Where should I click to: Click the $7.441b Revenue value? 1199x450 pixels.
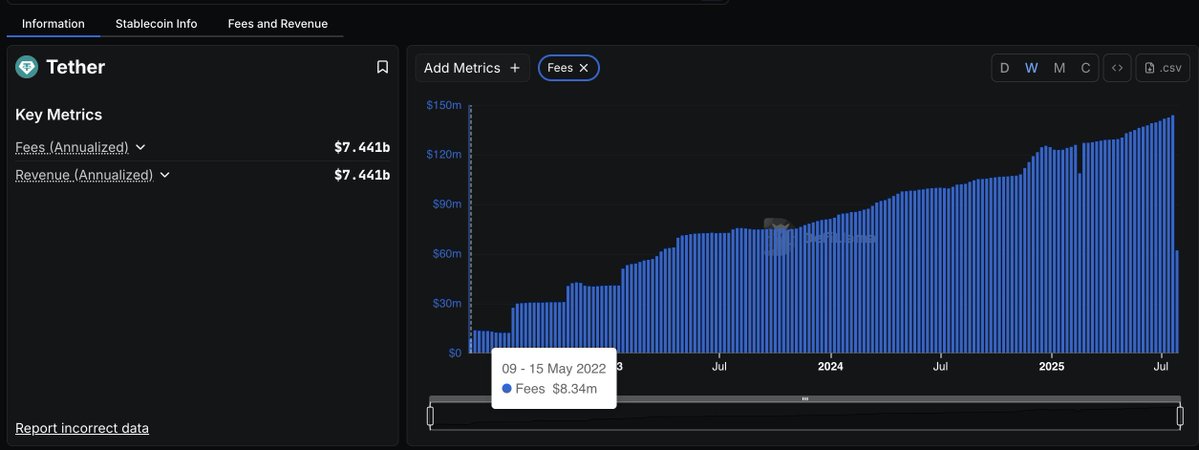tap(362, 175)
